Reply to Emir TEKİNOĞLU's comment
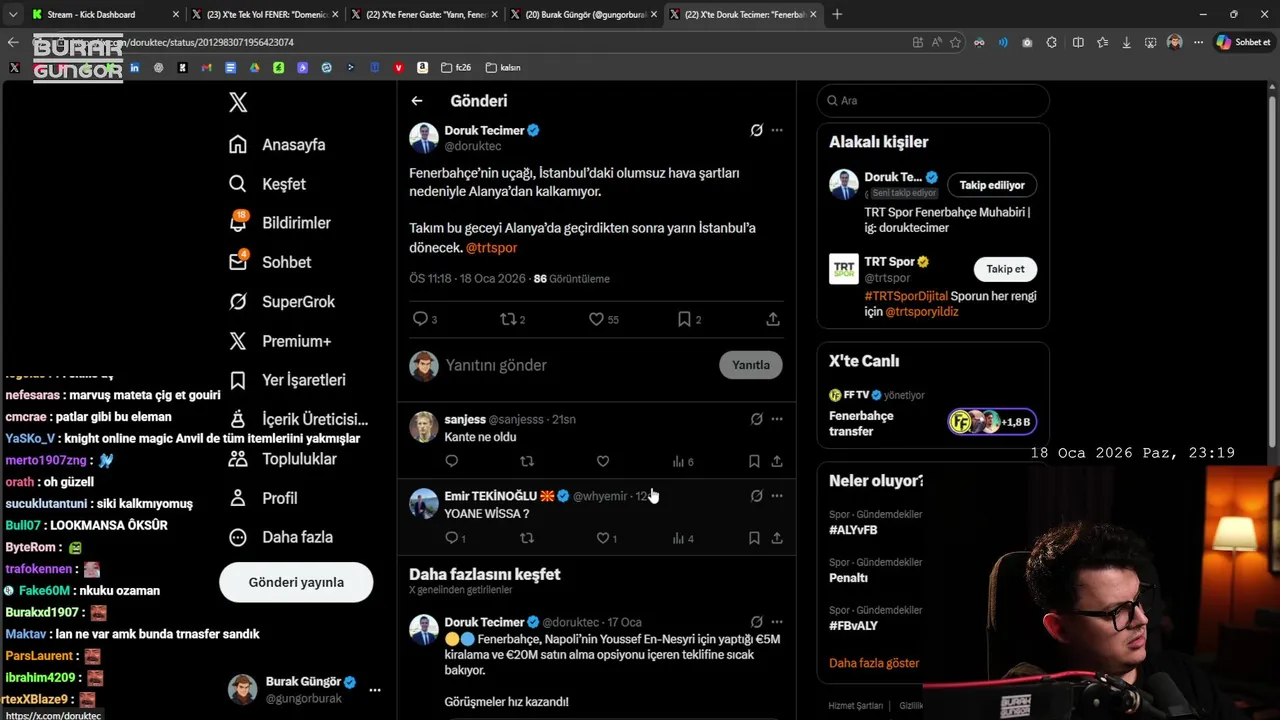1280x720 pixels. (x=451, y=538)
